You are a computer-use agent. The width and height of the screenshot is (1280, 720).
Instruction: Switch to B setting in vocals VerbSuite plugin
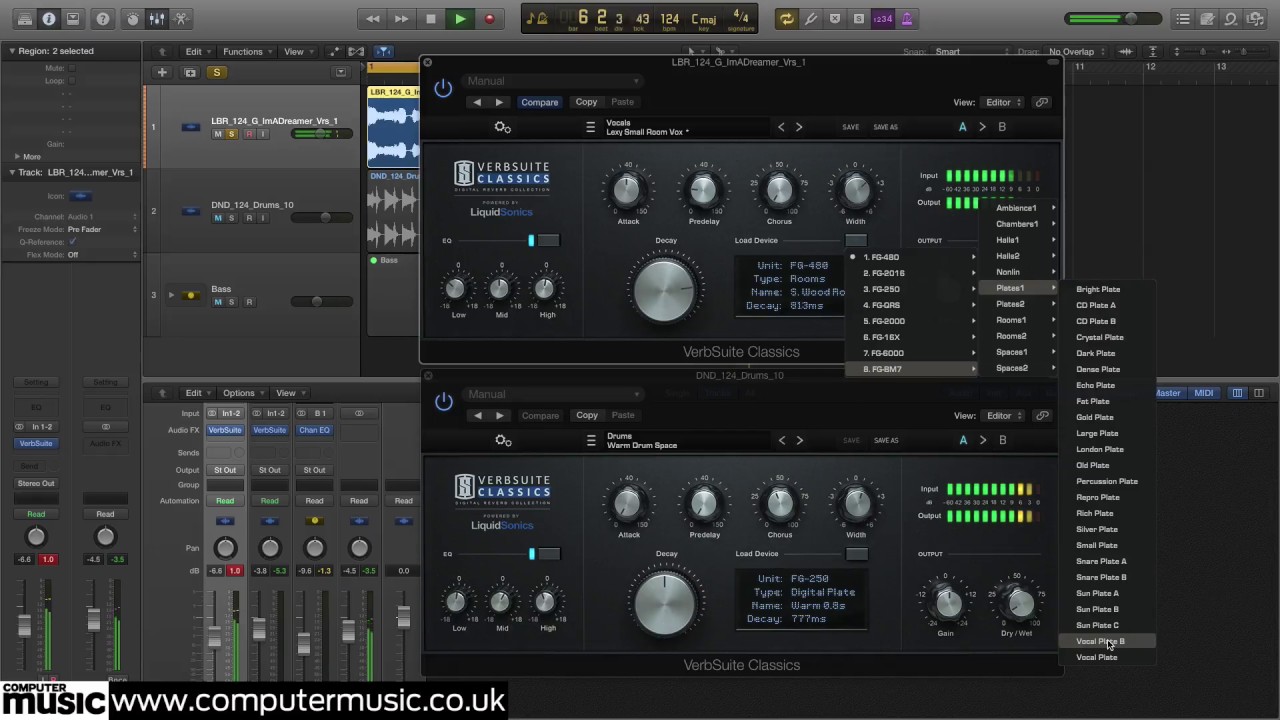point(1002,127)
